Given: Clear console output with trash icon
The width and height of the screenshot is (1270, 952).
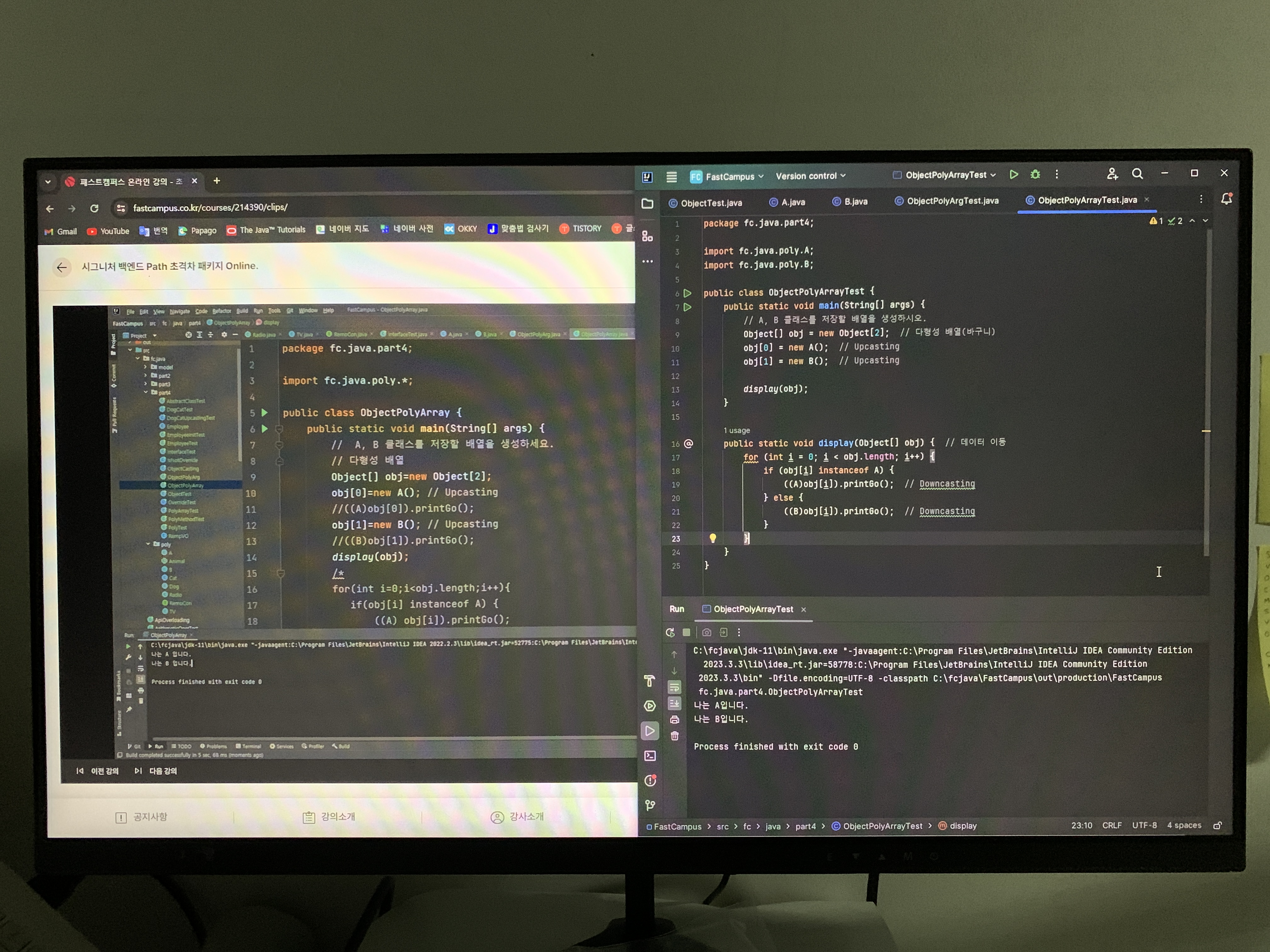Looking at the screenshot, I should click(x=675, y=736).
